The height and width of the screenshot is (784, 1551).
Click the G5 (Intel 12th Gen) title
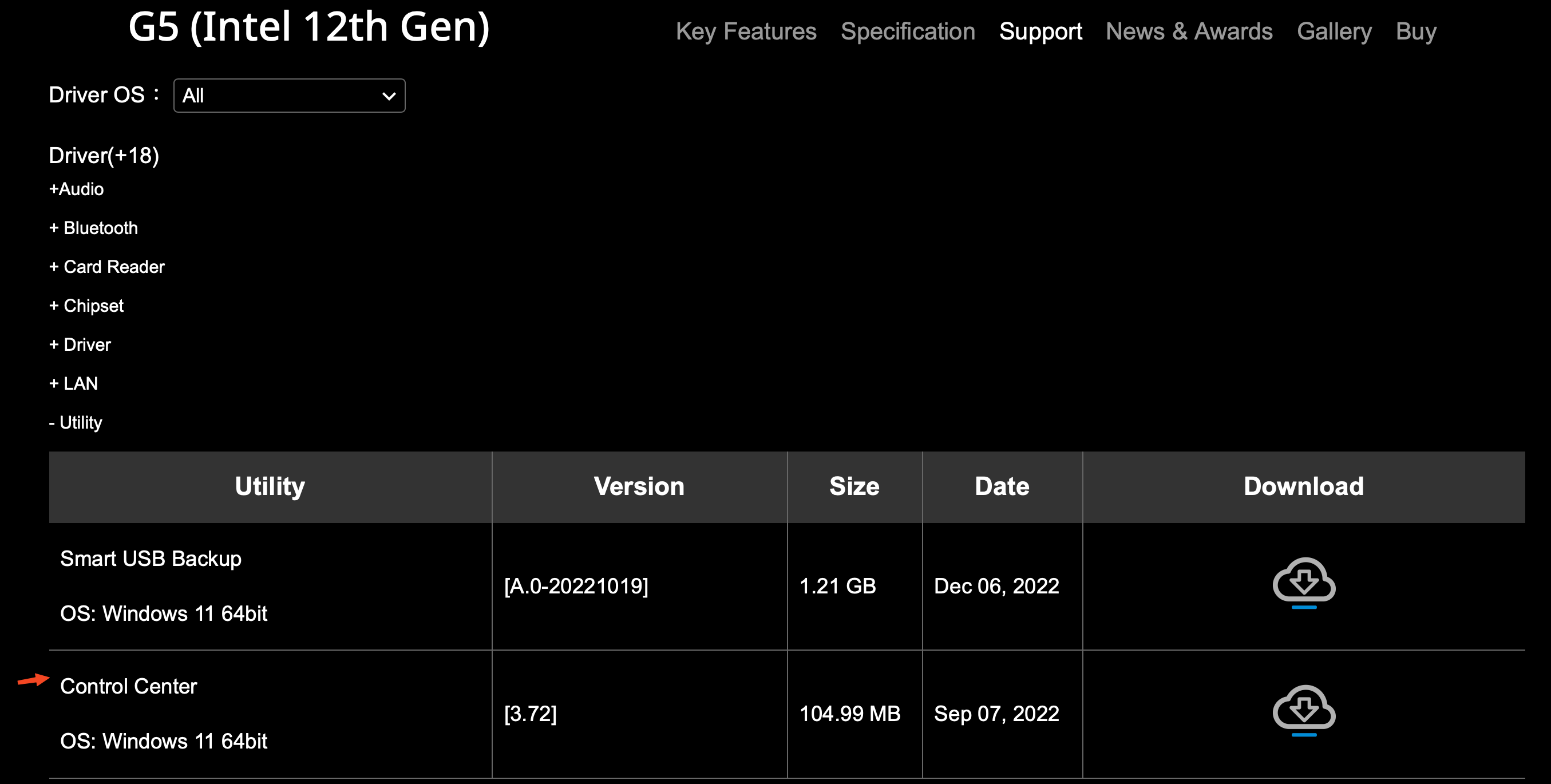tap(310, 26)
